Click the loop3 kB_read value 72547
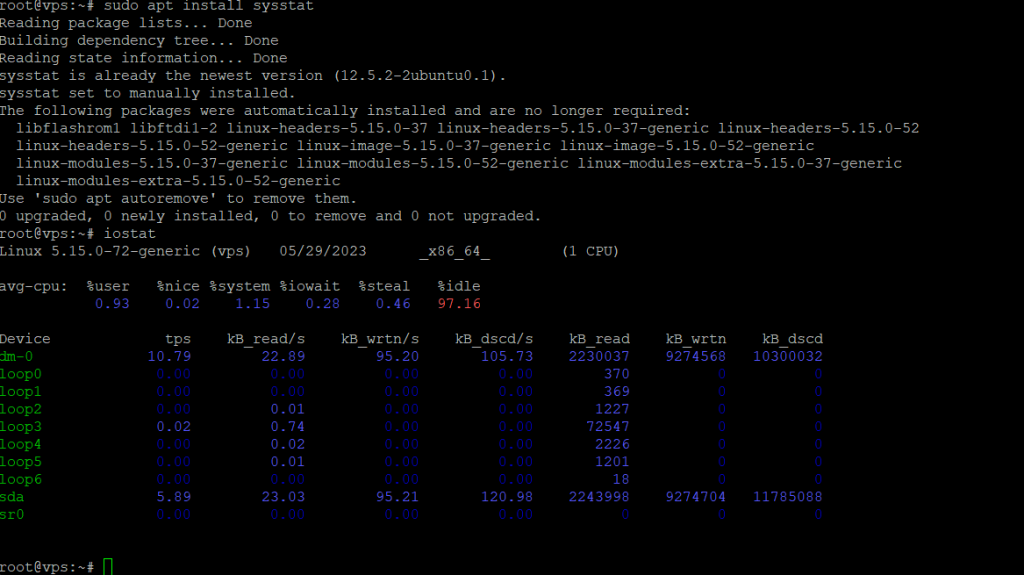Viewport: 1024px width, 575px height. 607,427
